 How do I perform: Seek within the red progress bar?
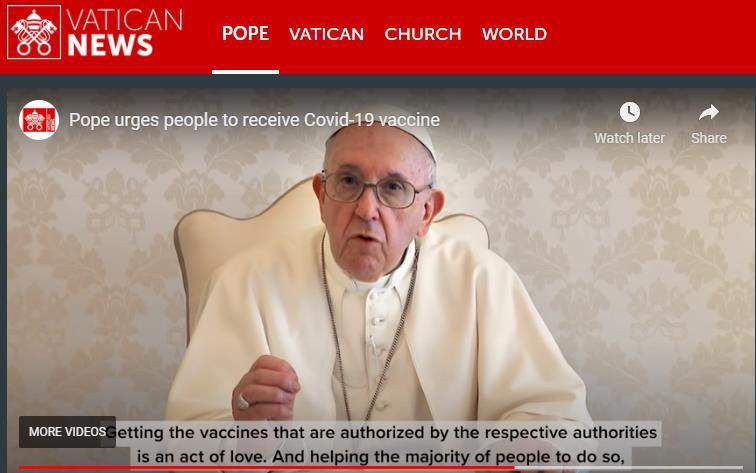267,468
